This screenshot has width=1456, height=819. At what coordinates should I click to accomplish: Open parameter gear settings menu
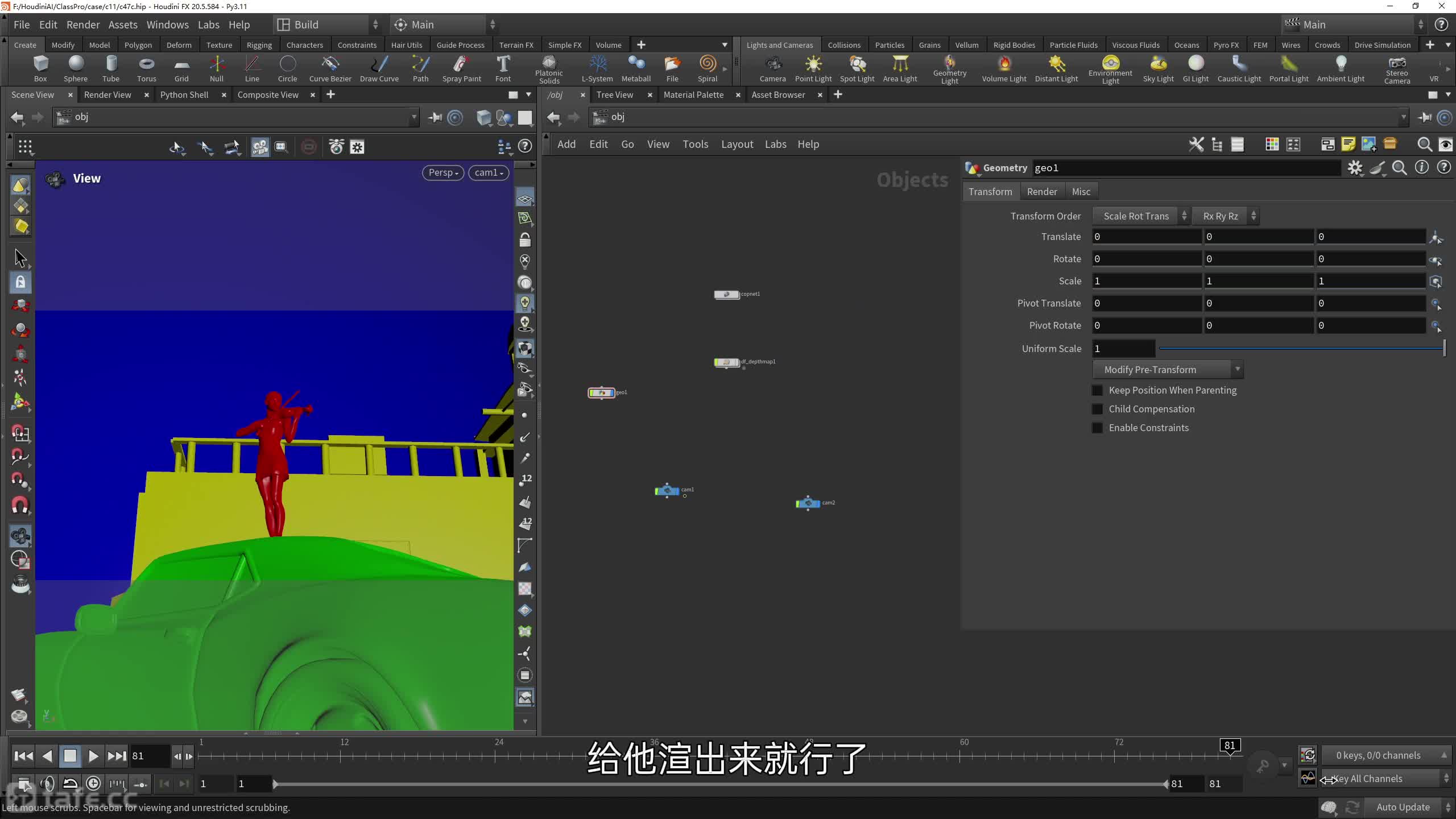pyautogui.click(x=1355, y=168)
